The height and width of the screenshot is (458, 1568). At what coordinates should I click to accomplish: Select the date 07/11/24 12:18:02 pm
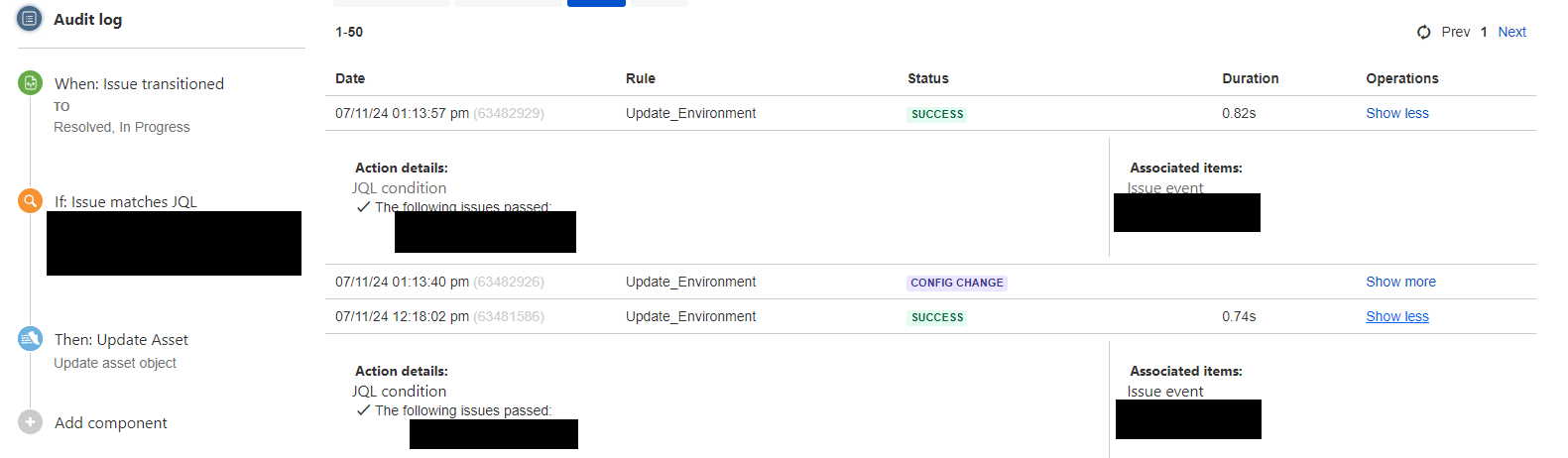(x=402, y=316)
